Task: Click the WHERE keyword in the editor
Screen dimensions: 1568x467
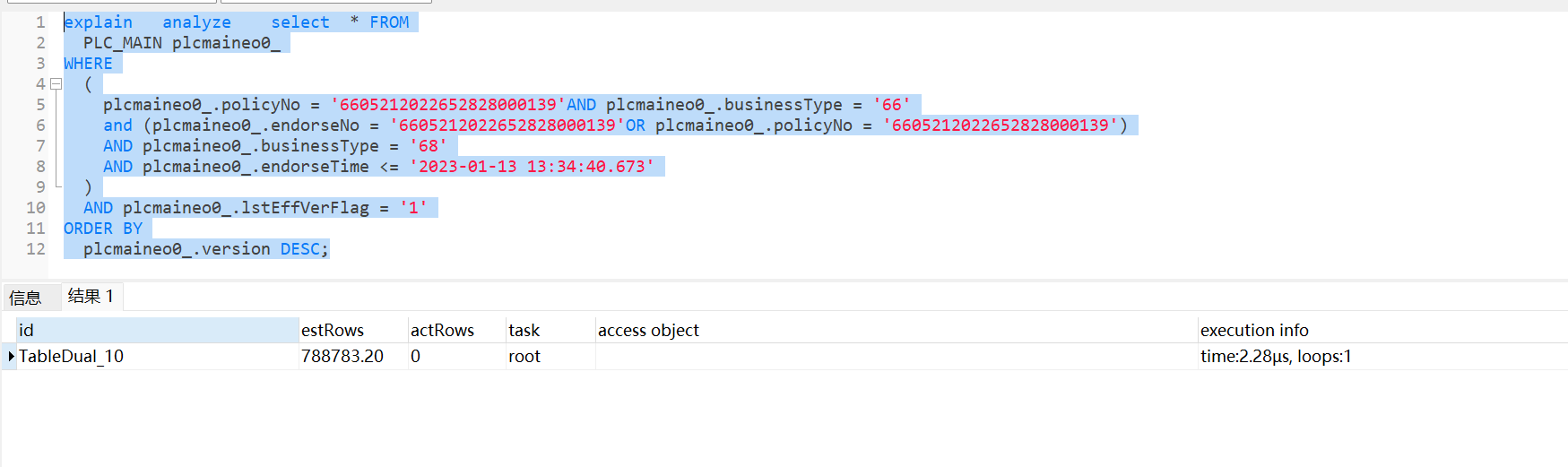Action: [88, 64]
